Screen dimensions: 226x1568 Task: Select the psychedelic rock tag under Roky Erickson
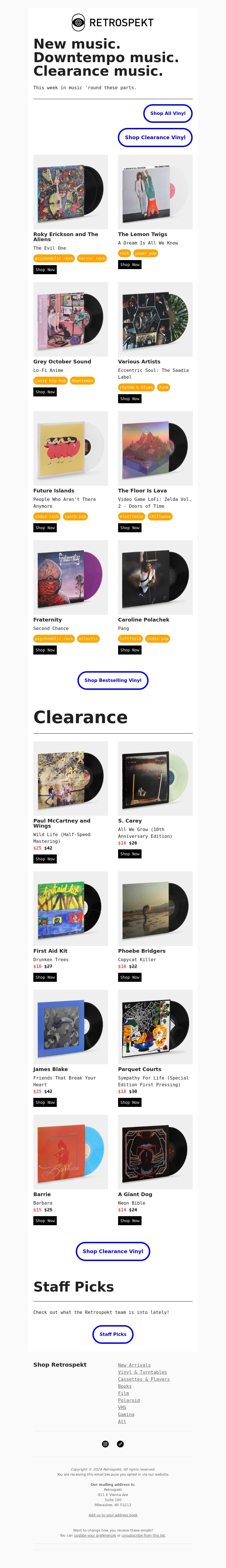click(54, 259)
